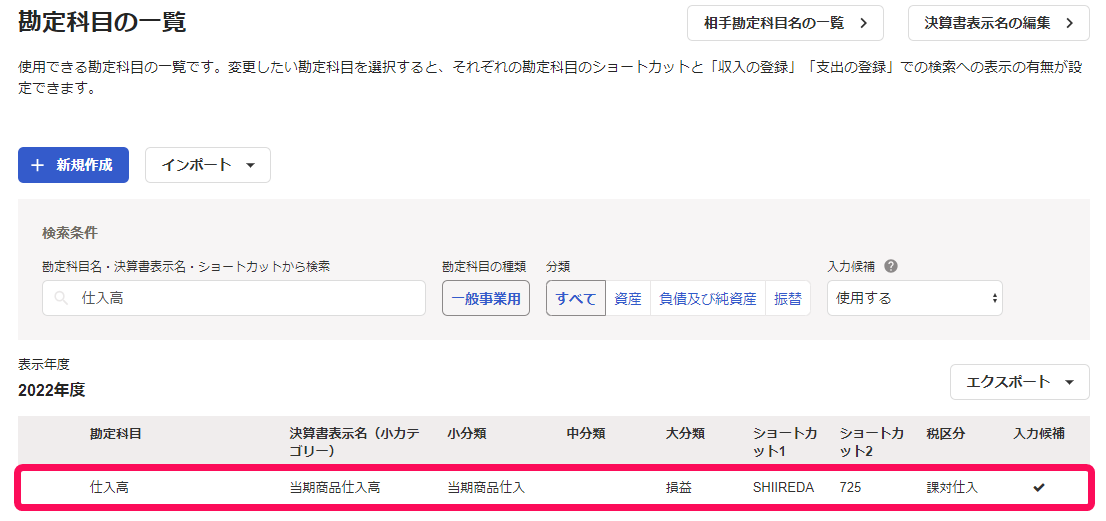Open the 入力候補 使用する dropdown
This screenshot has width=1106, height=521.
915,298
